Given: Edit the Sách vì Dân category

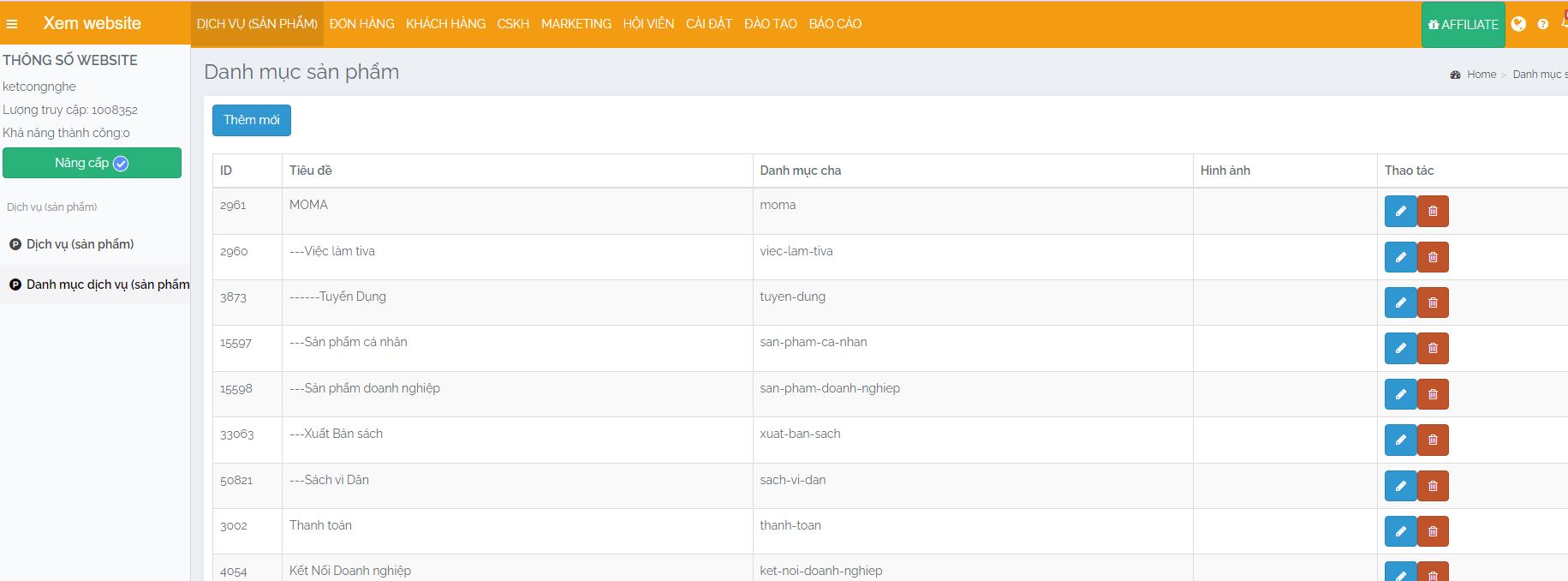Looking at the screenshot, I should pyautogui.click(x=1400, y=486).
